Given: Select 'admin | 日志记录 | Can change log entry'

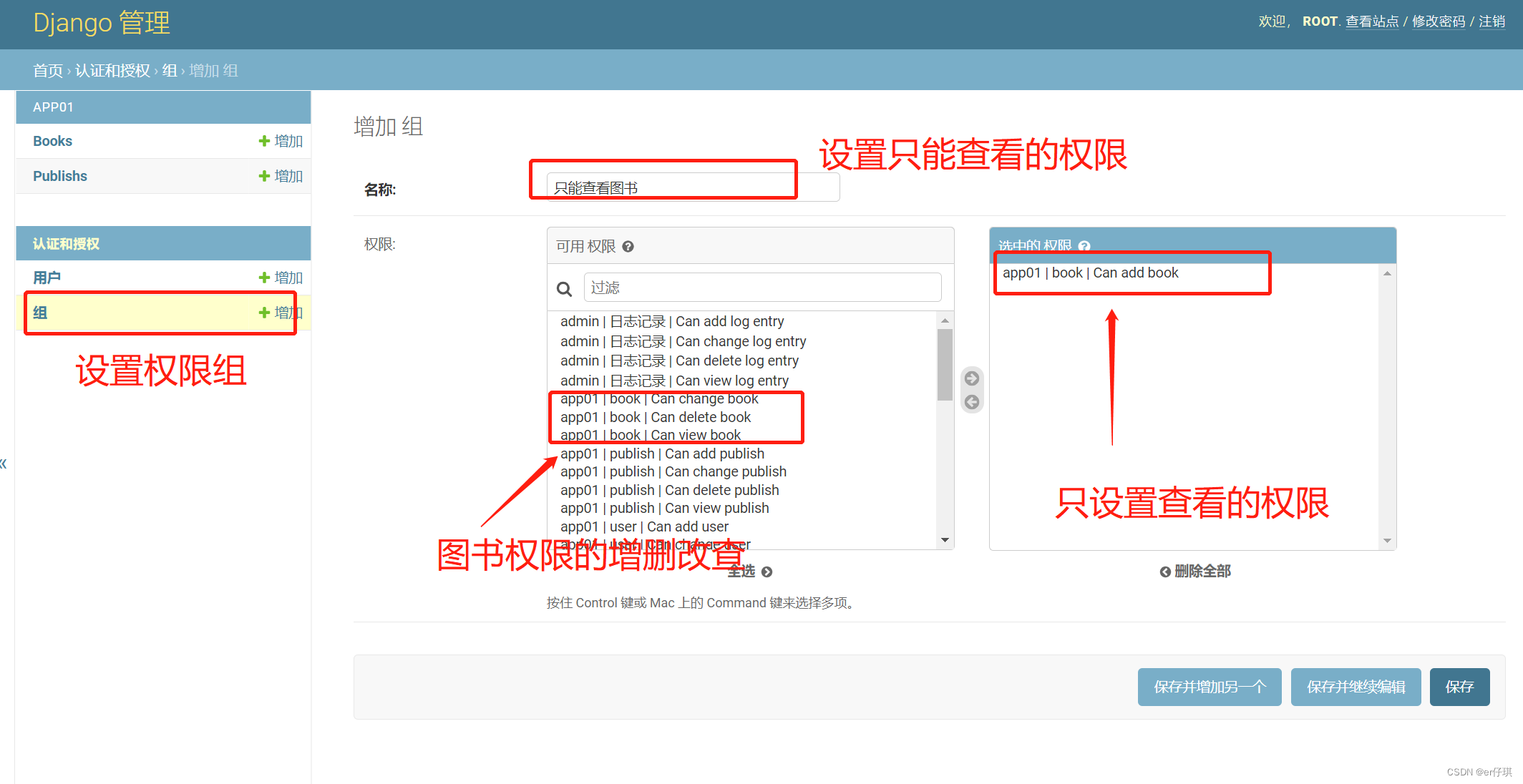Looking at the screenshot, I should [x=683, y=341].
